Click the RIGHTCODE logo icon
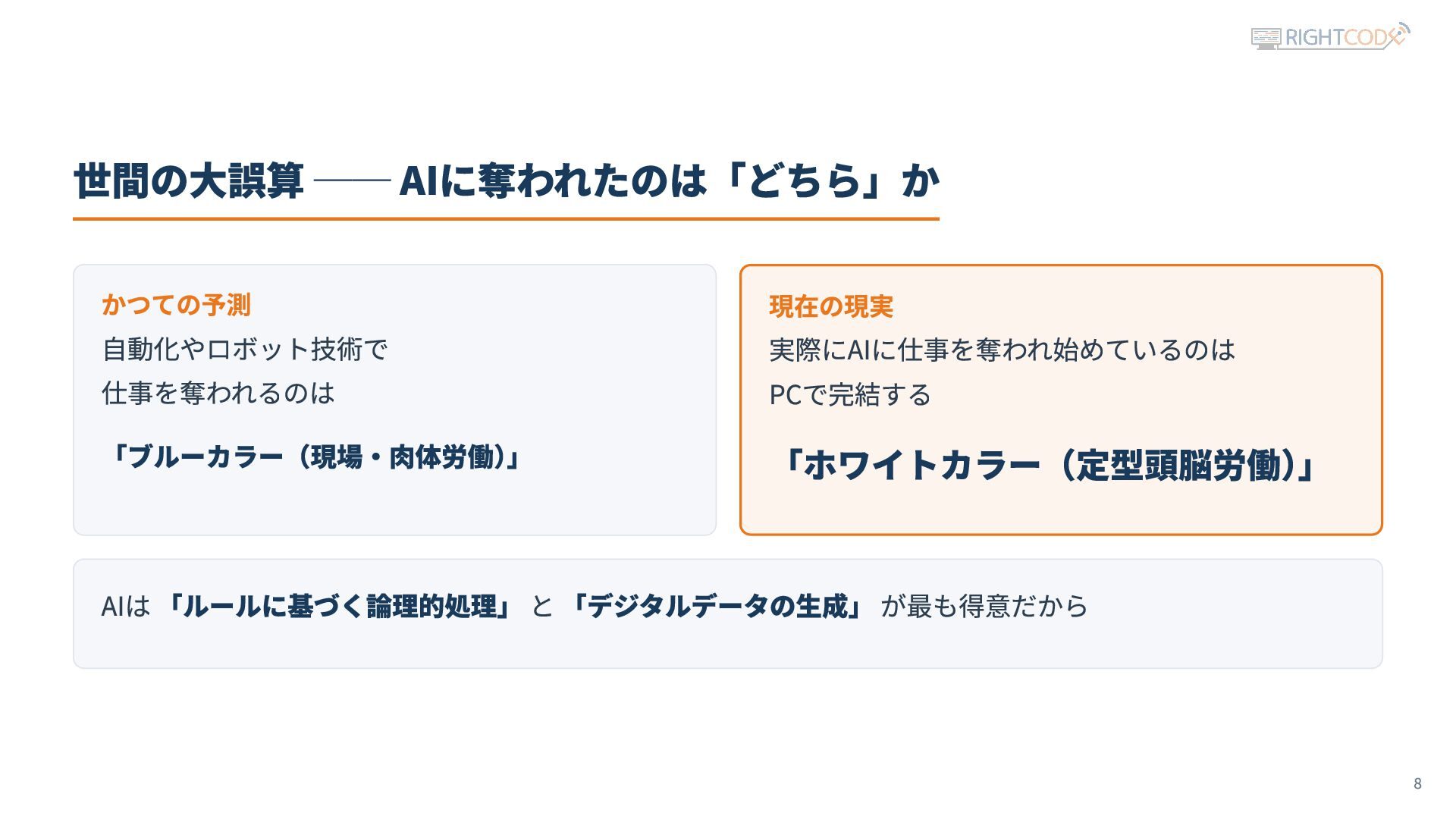 [1330, 36]
